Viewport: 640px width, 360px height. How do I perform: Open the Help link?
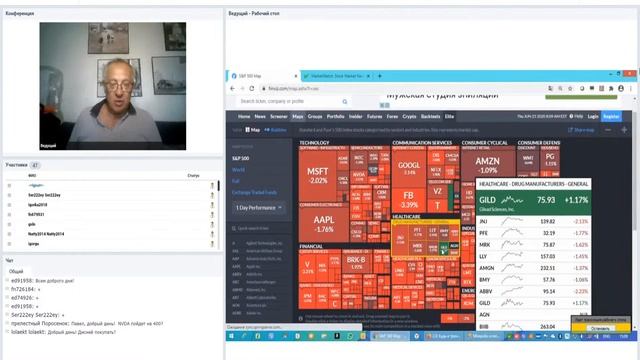pos(576,116)
